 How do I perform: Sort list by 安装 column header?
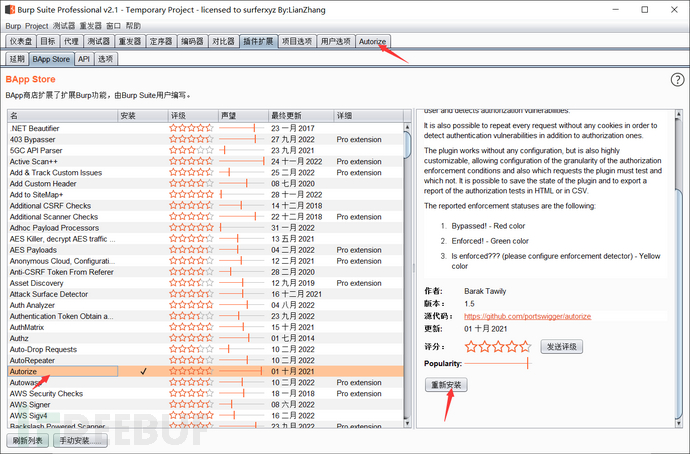tap(143, 116)
